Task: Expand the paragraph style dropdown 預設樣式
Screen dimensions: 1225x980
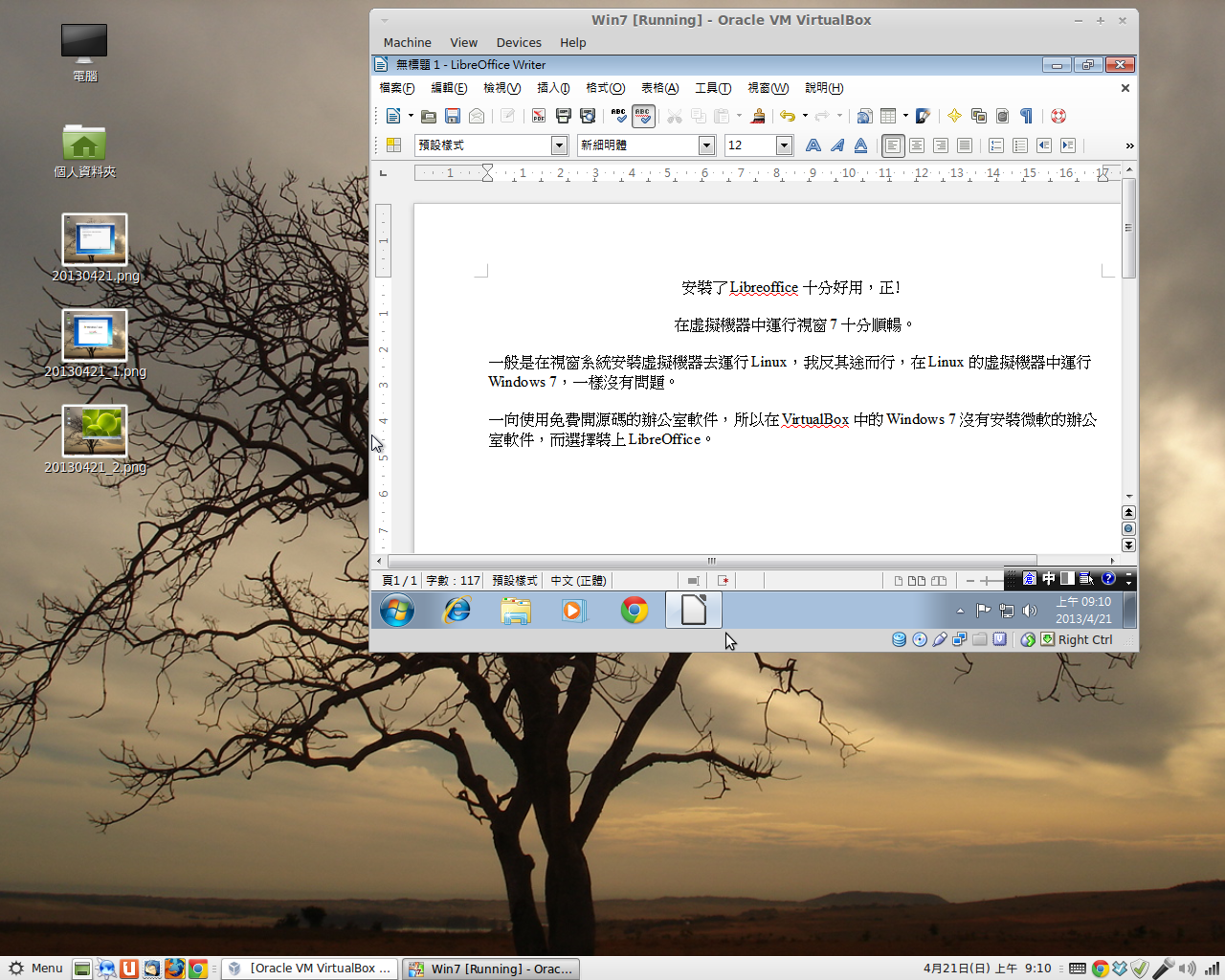Action: [x=559, y=145]
